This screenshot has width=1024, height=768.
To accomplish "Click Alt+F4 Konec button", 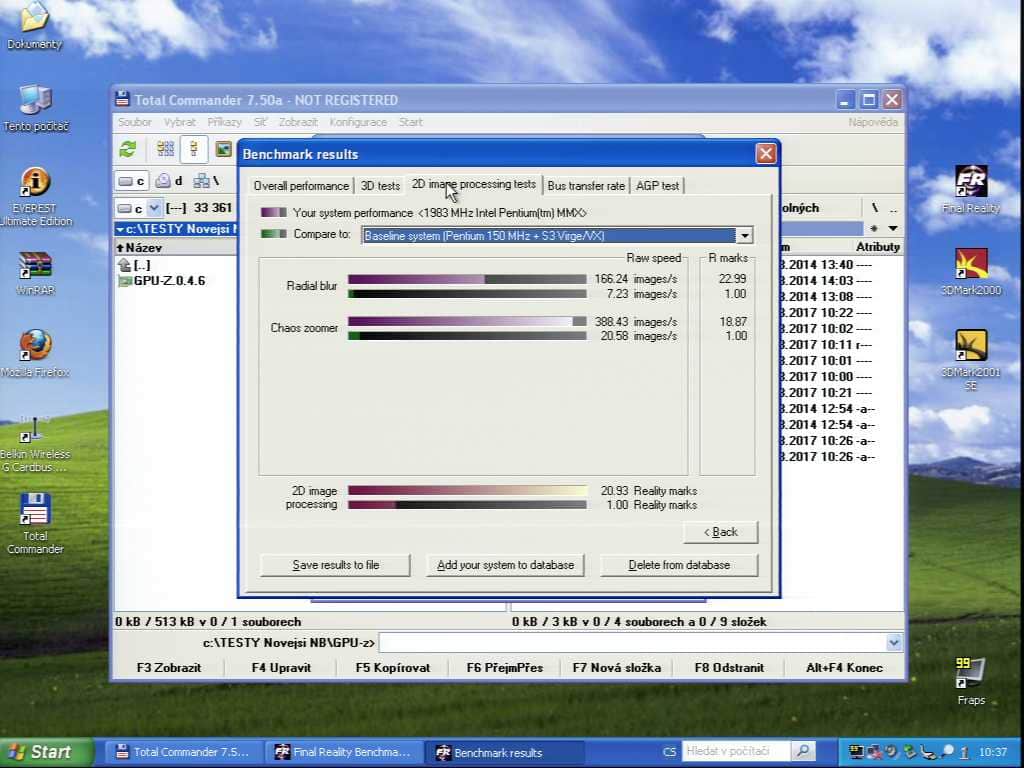I will 844,668.
